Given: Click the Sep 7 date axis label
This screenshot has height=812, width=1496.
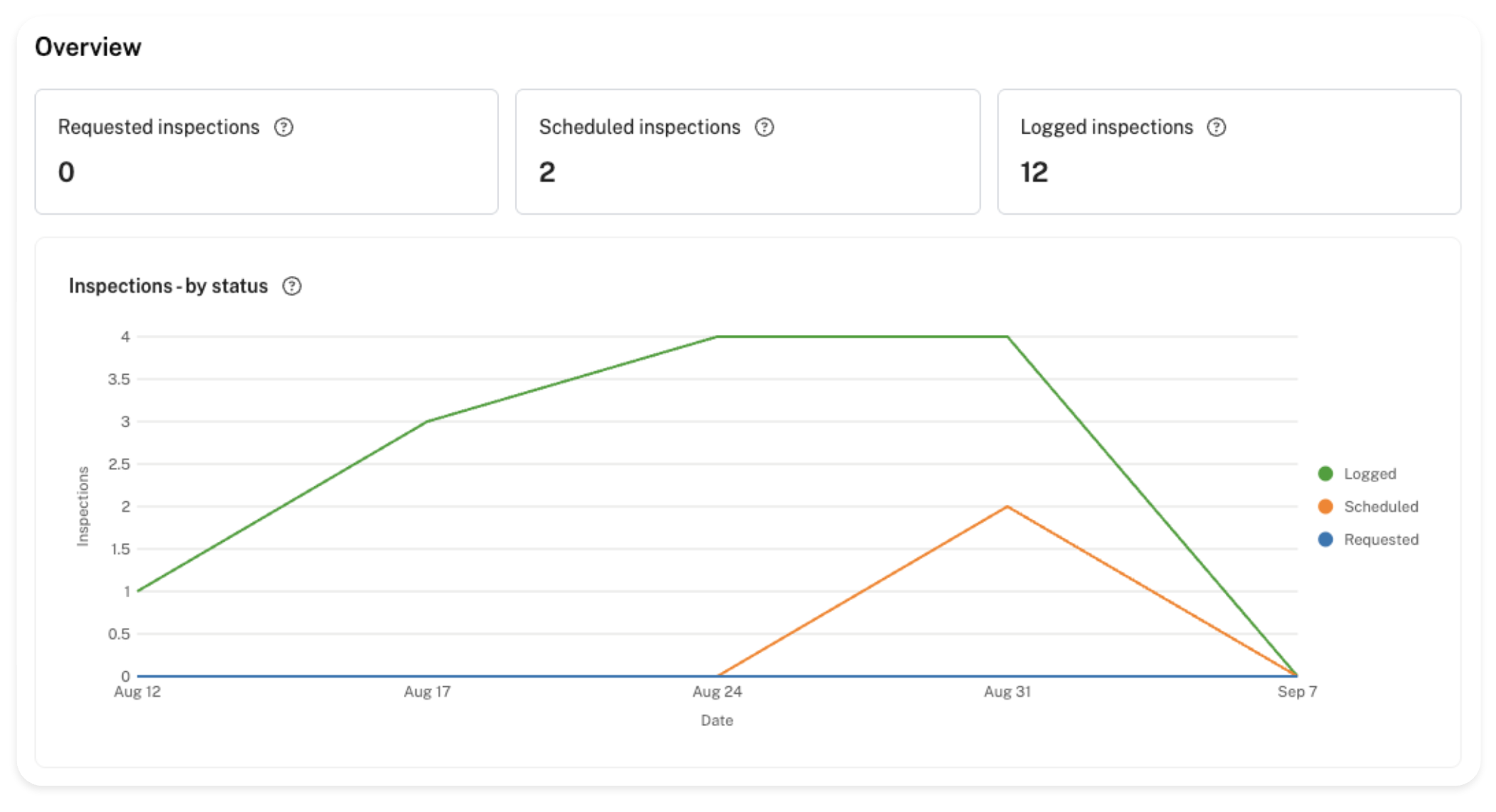Looking at the screenshot, I should (1297, 691).
